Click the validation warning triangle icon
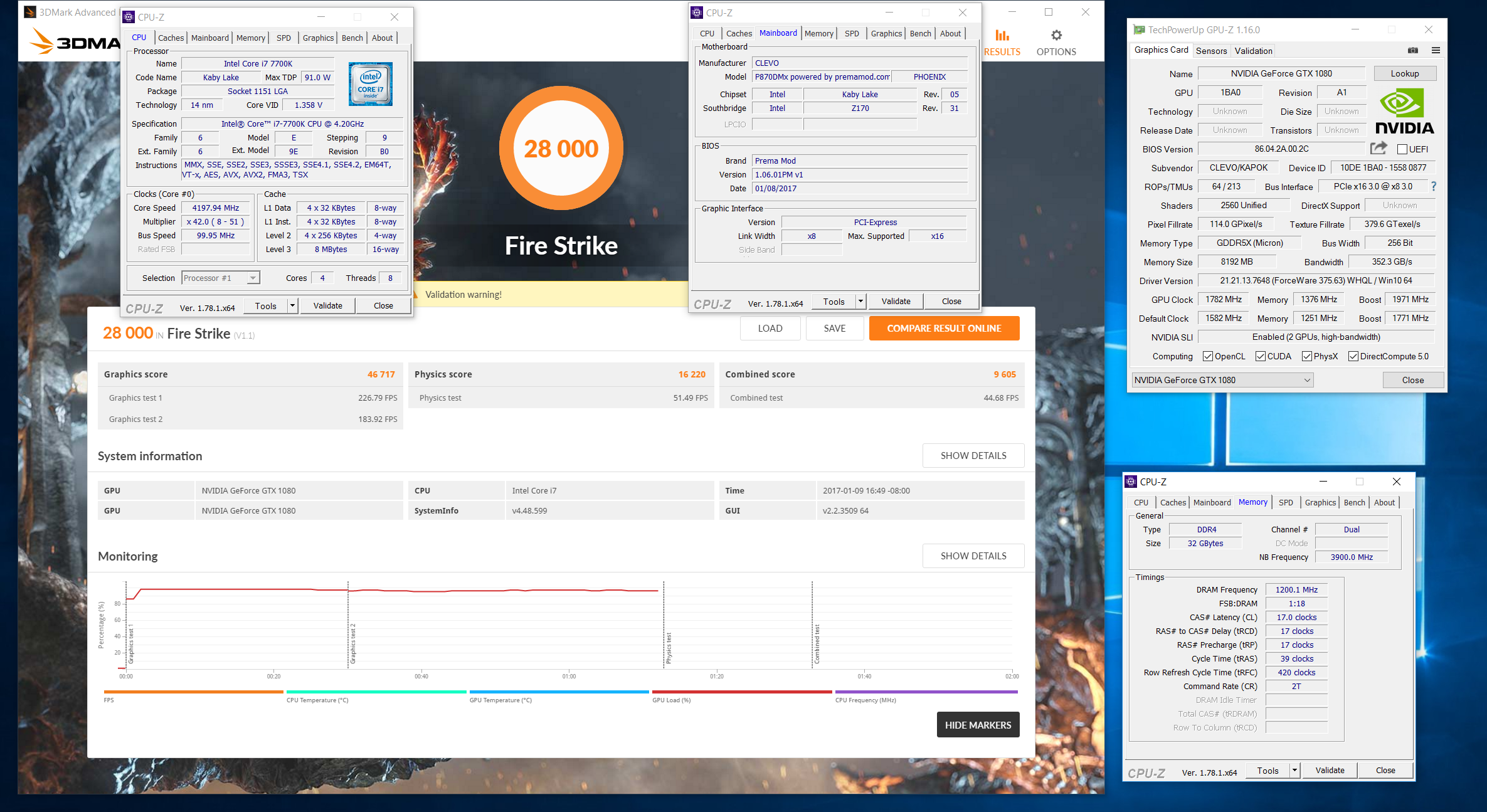Viewport: 1487px width, 812px height. point(416,294)
